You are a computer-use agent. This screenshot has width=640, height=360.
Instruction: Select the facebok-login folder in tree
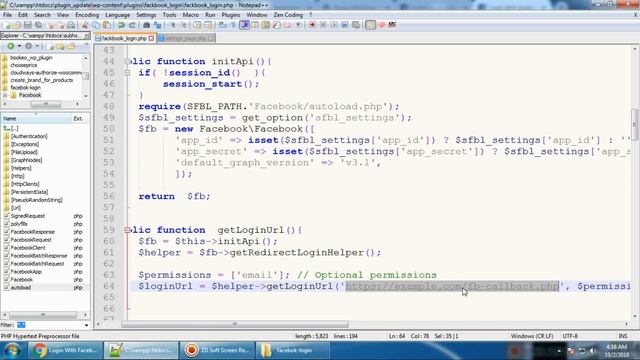coord(25,87)
